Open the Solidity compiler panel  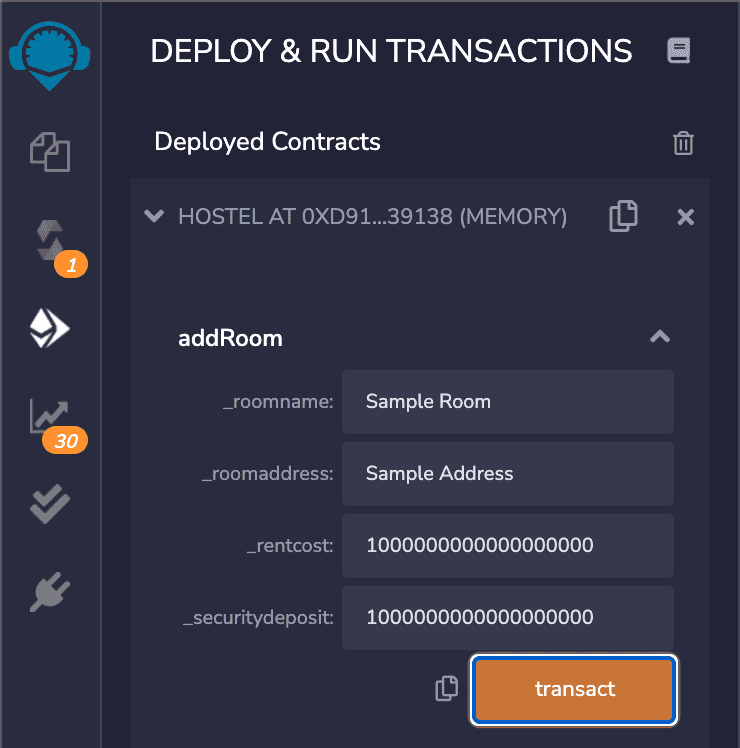click(x=50, y=240)
